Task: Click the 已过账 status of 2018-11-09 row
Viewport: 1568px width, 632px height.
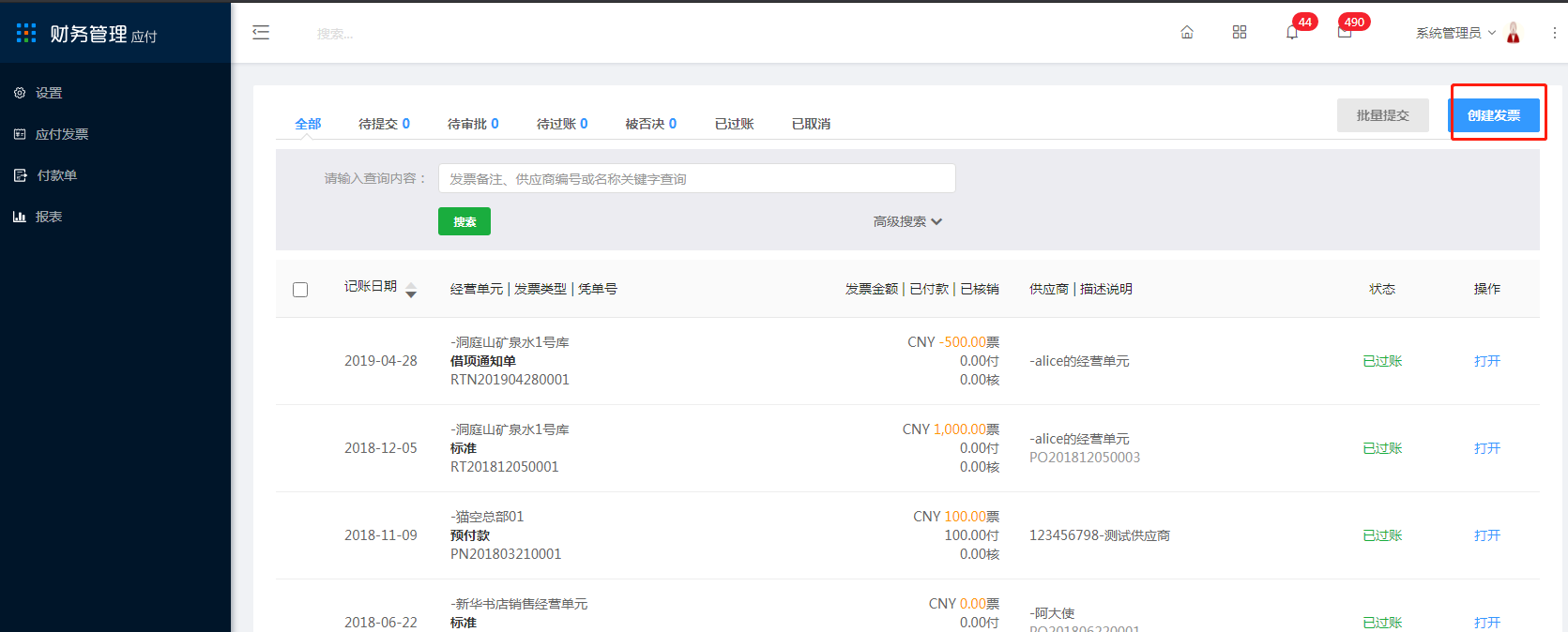Action: (1382, 535)
